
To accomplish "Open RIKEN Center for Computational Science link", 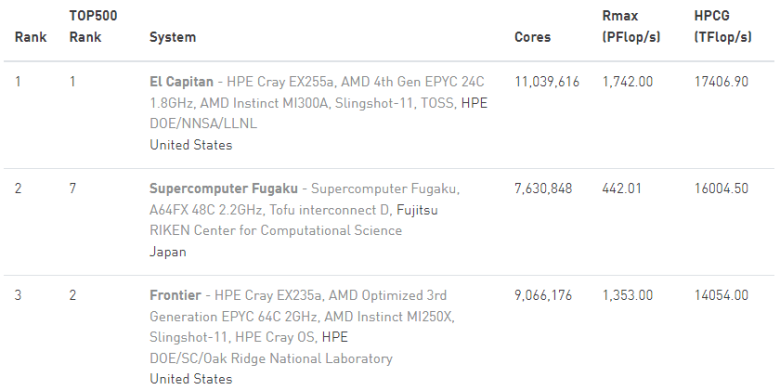I will pyautogui.click(x=276, y=231).
